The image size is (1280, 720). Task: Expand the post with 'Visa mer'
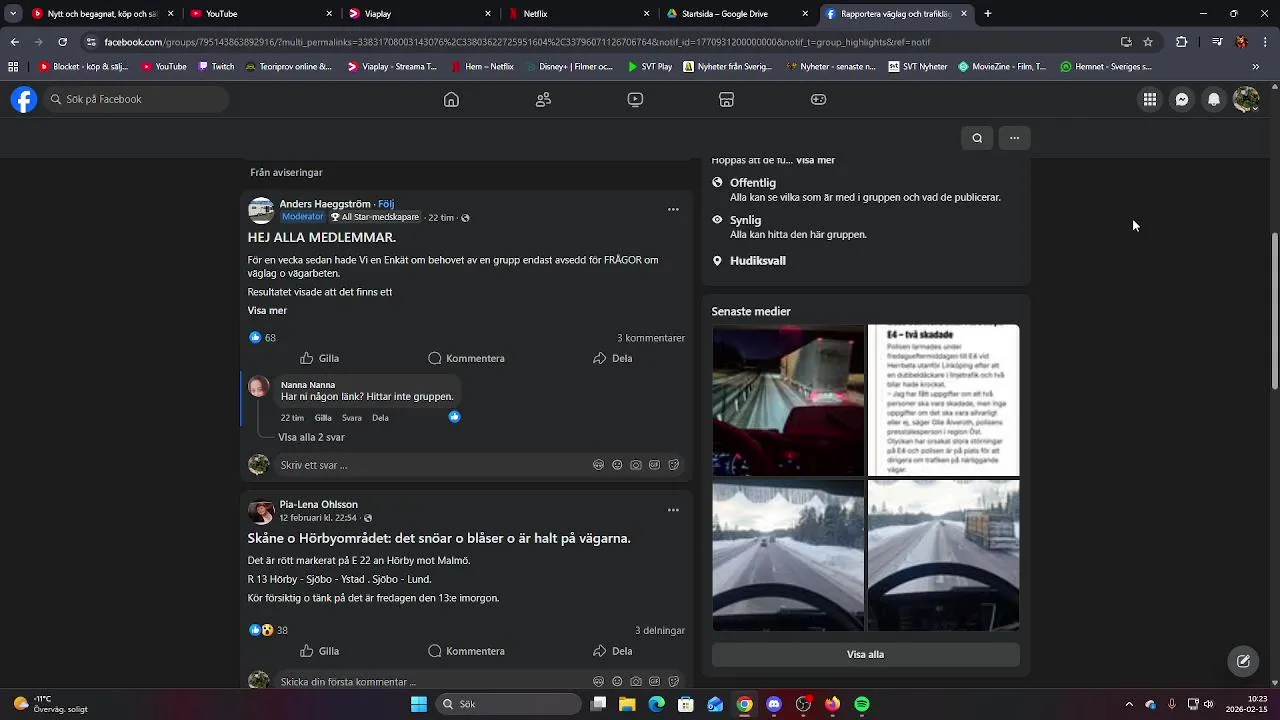267,311
